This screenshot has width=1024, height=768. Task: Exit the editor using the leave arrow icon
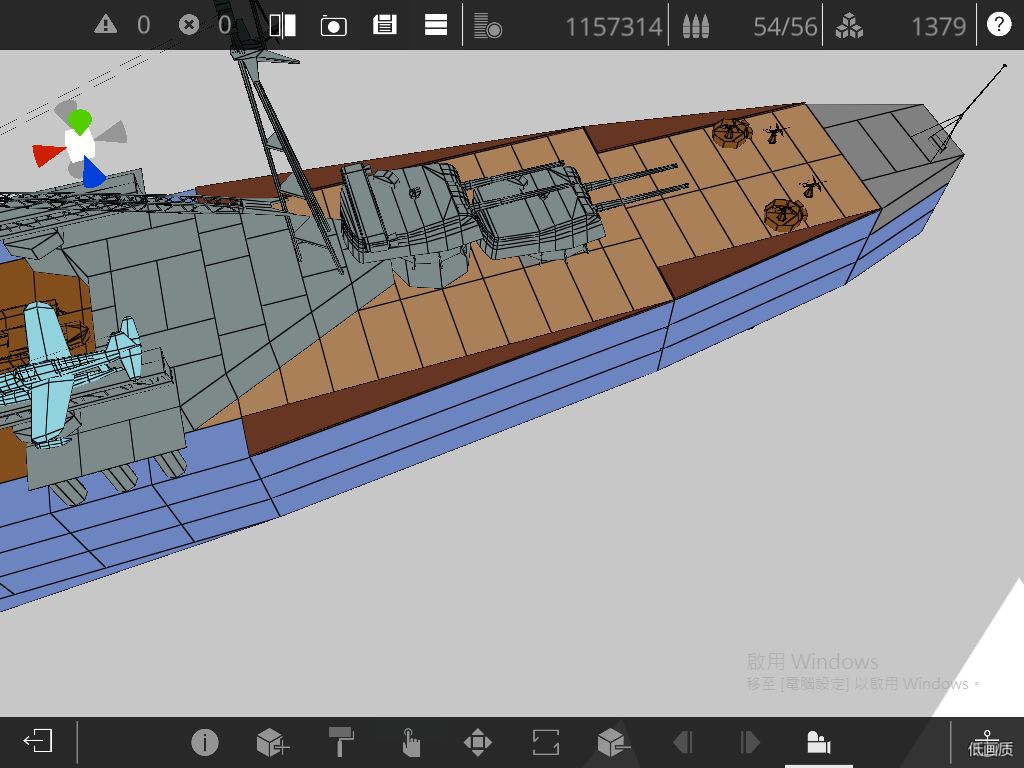[x=38, y=741]
